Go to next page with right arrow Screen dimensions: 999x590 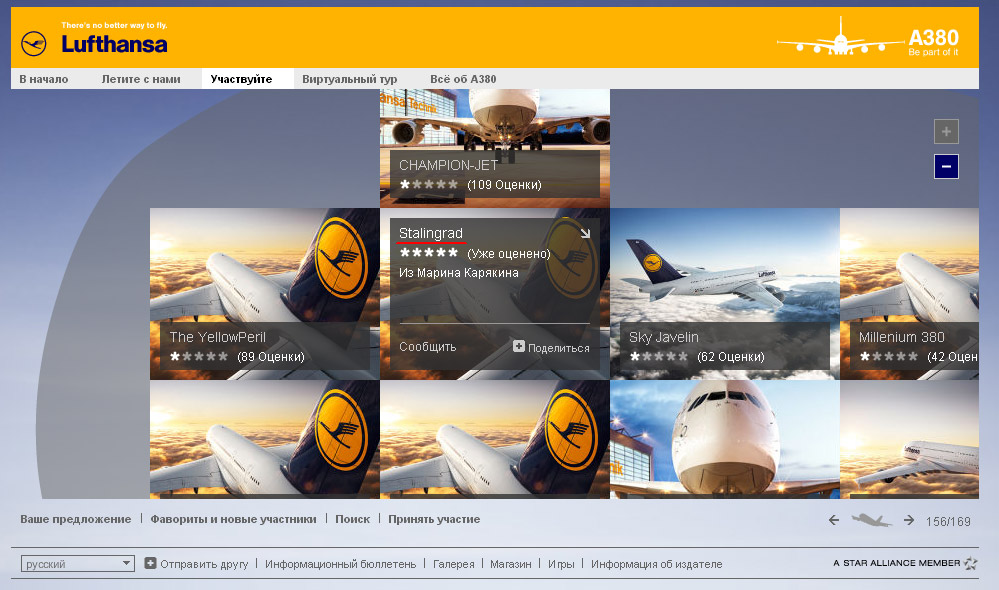(x=909, y=521)
